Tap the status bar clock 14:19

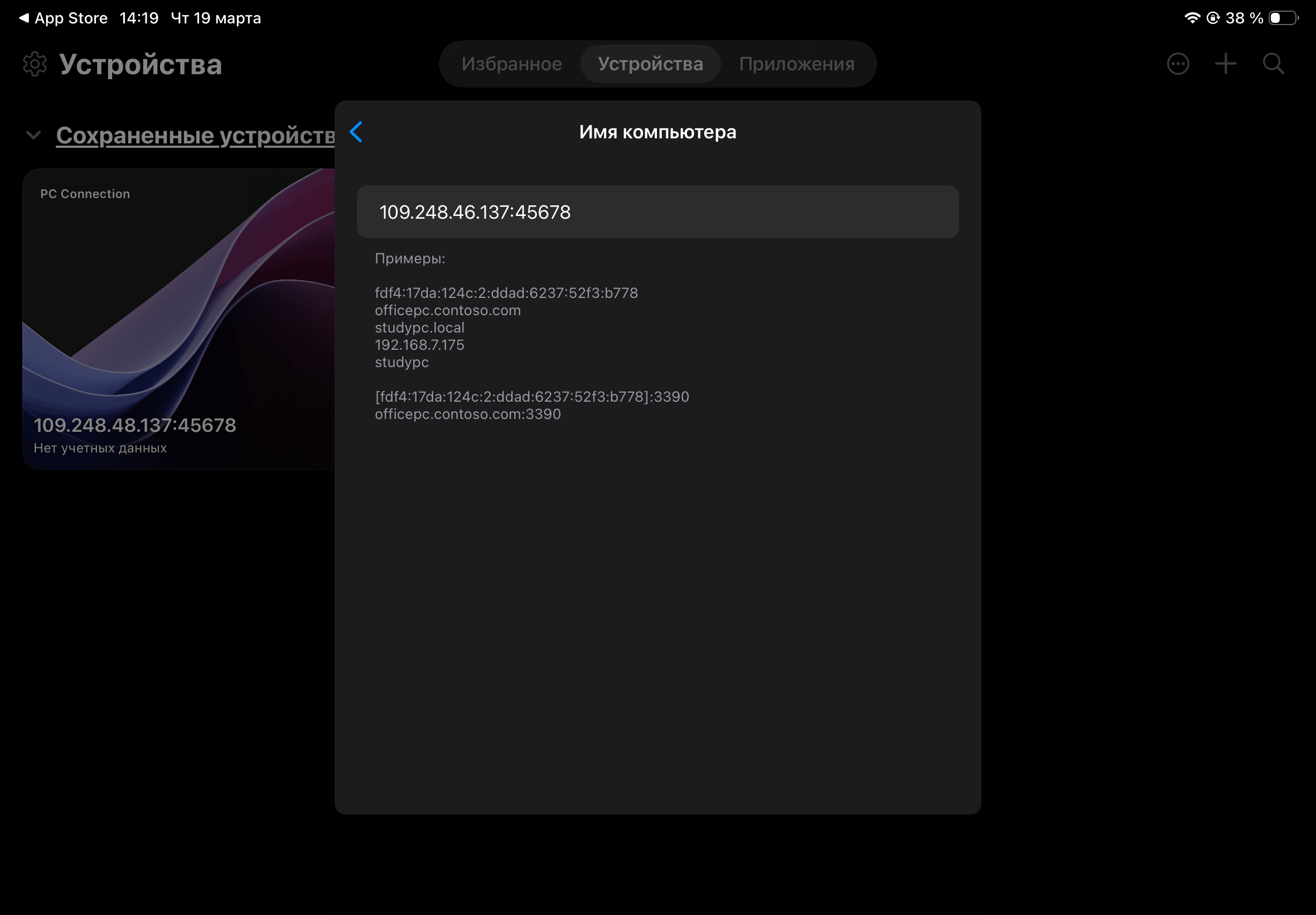[x=139, y=18]
